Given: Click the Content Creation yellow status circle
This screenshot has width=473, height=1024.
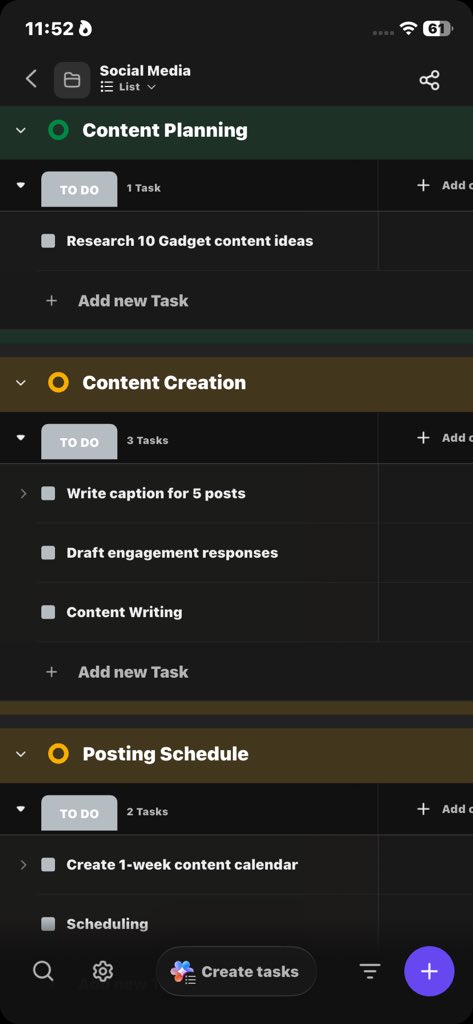Looking at the screenshot, I should (58, 383).
